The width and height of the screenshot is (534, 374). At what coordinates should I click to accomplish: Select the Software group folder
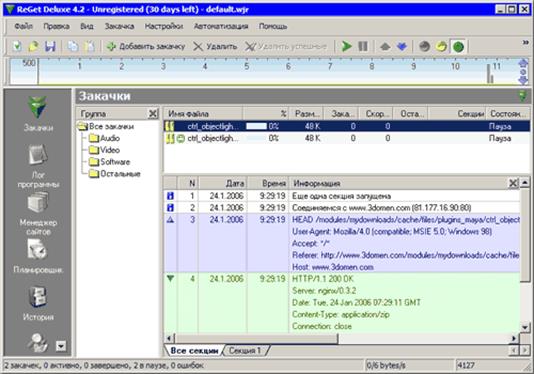(x=110, y=162)
